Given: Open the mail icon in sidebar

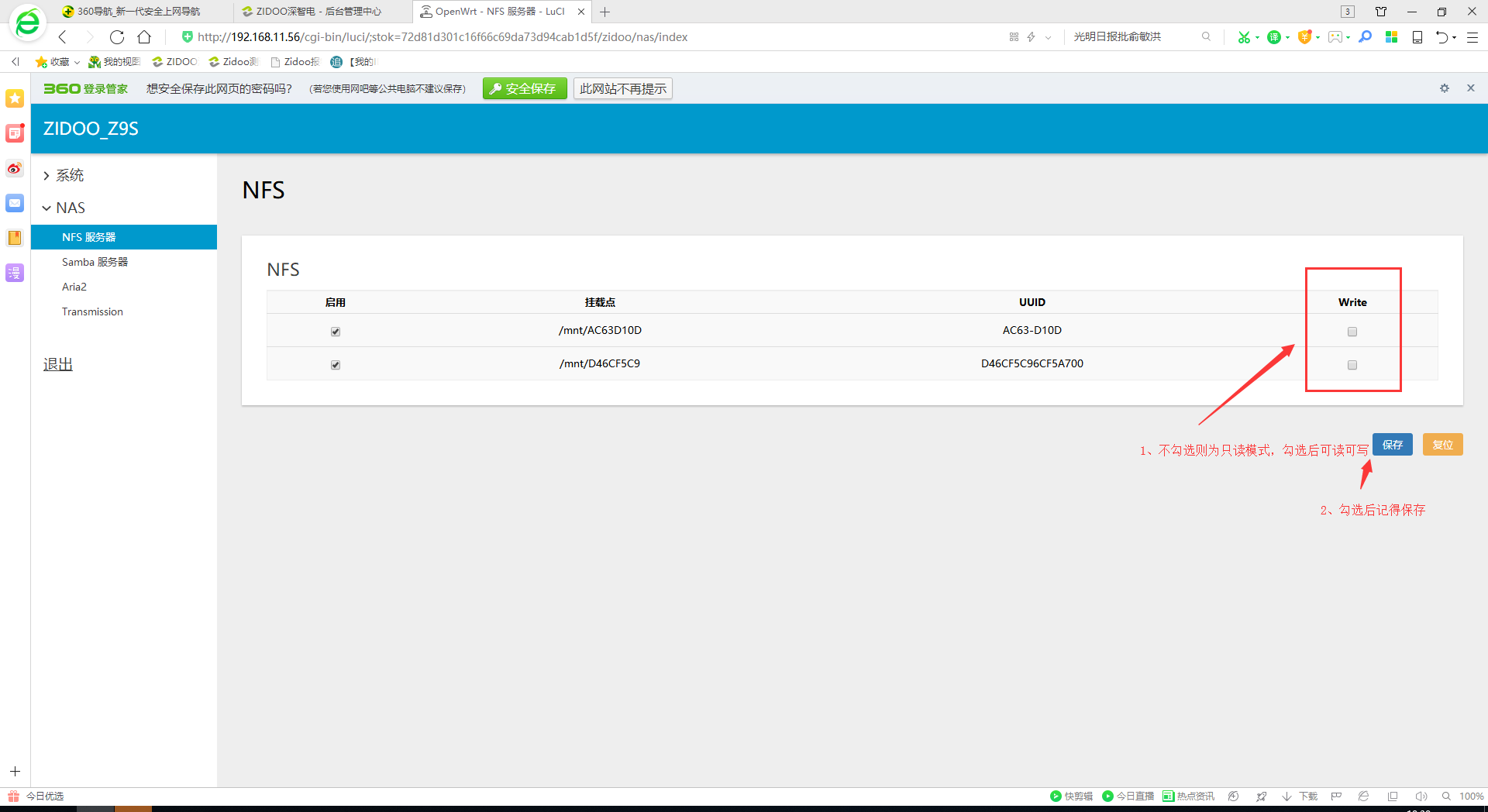Looking at the screenshot, I should tap(15, 203).
